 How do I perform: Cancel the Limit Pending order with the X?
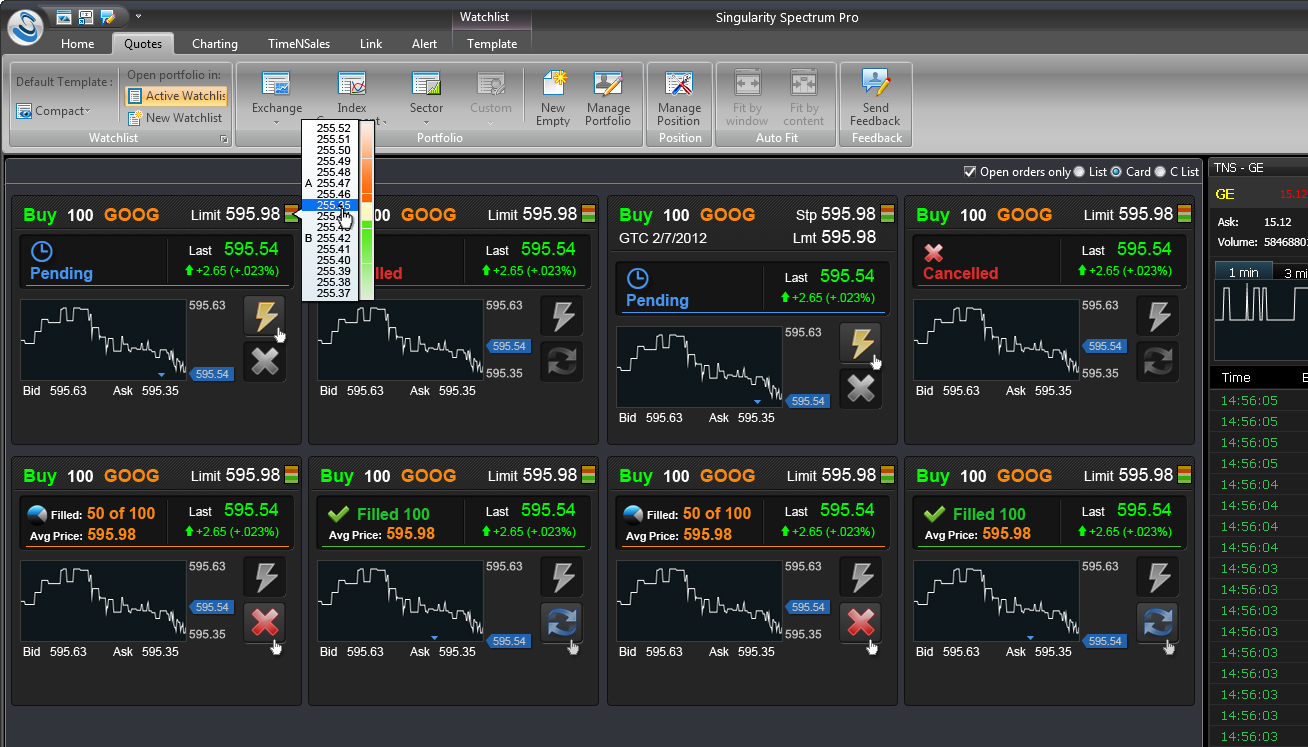pos(264,361)
